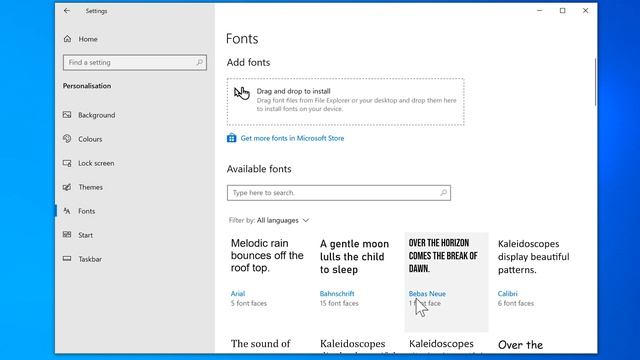640x360 pixels.
Task: Click the Colours palette icon
Action: 67,139
